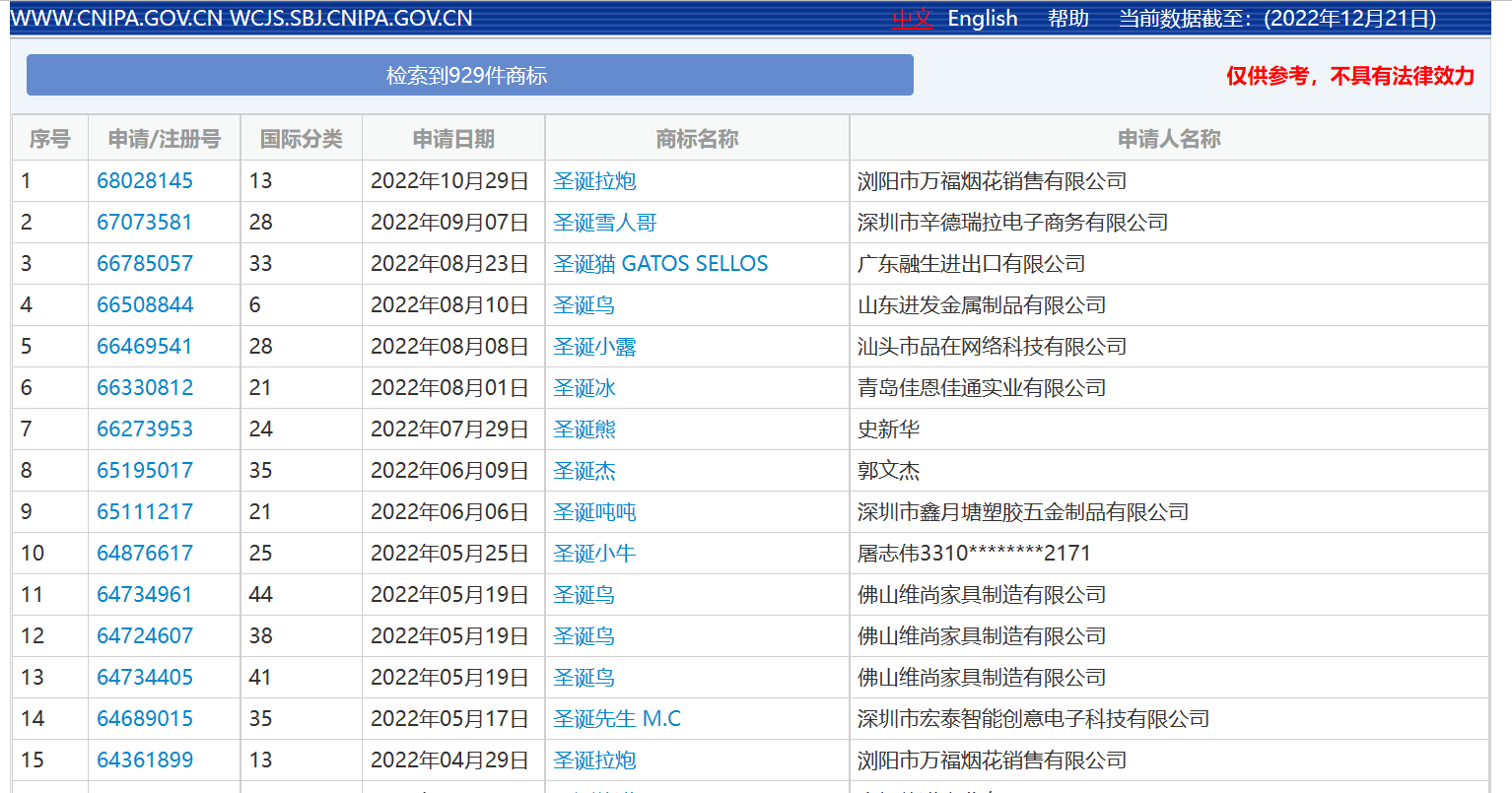Open trademark 圣诞熊

584,430
